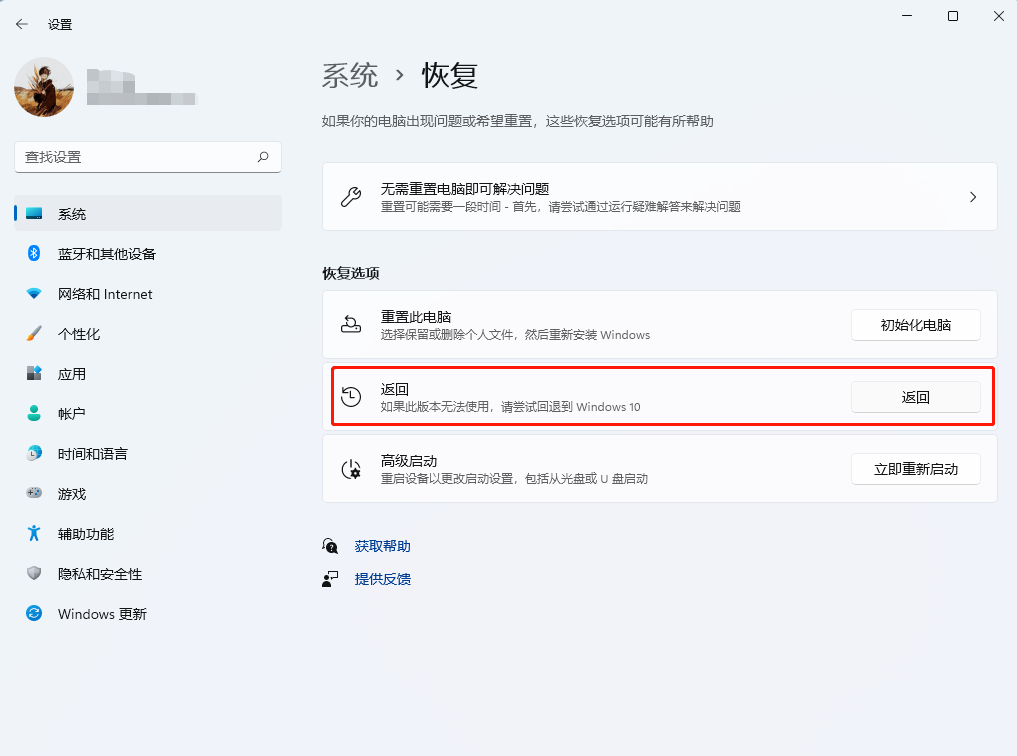Expand the troubleshoot card chevron arrow

pyautogui.click(x=973, y=197)
